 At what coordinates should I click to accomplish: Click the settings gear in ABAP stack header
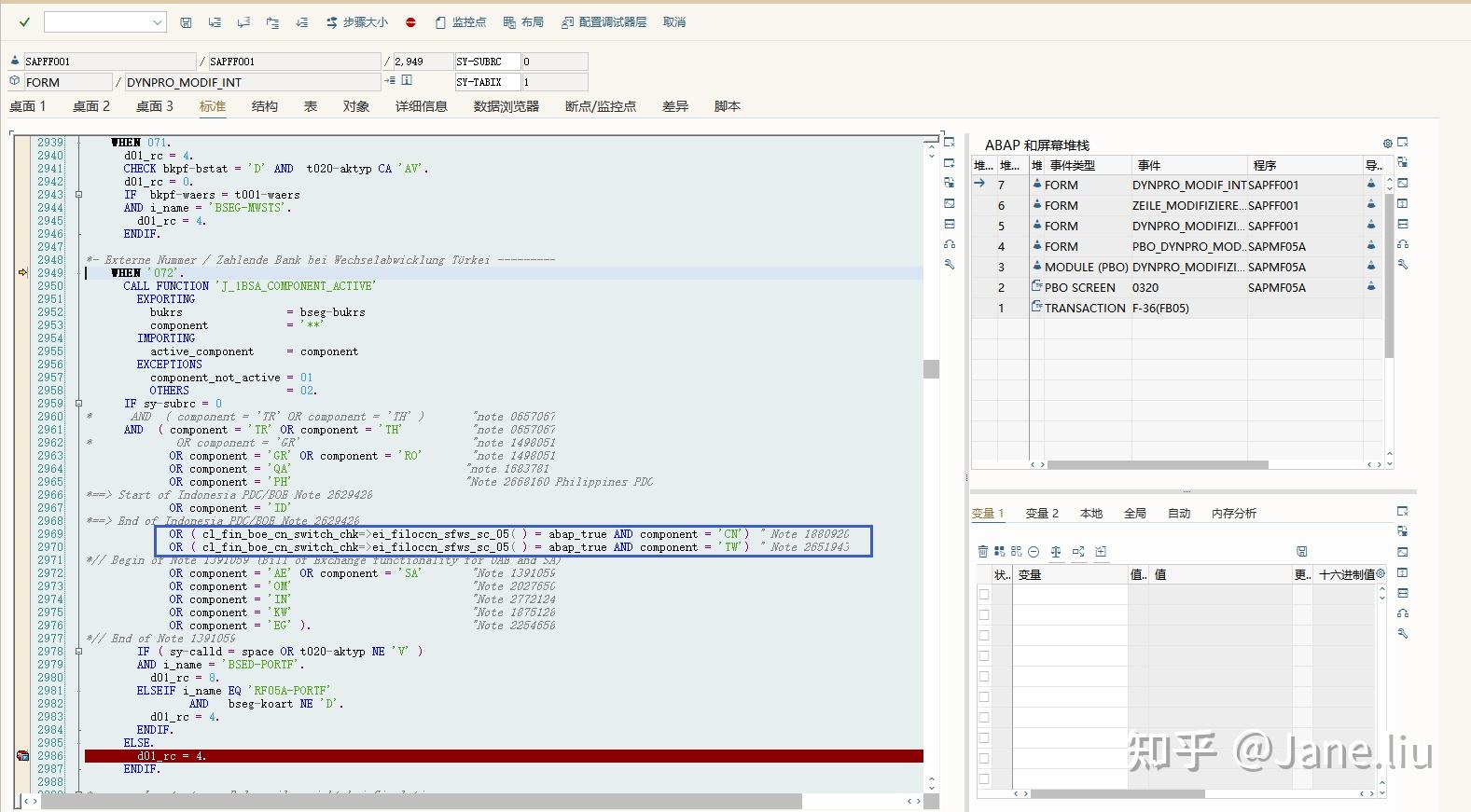coord(1387,144)
